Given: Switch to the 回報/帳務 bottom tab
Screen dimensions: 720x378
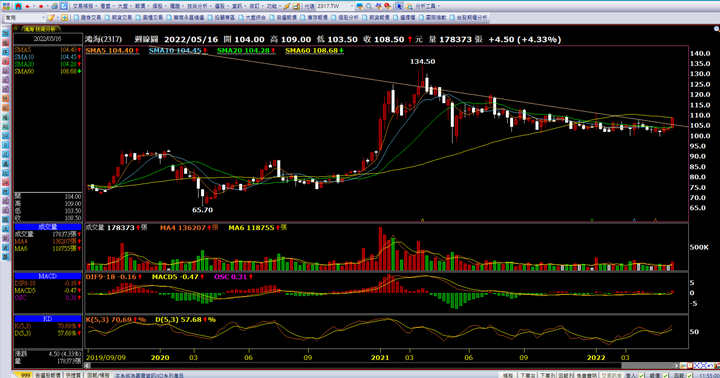Looking at the screenshot, I should coord(98,375).
